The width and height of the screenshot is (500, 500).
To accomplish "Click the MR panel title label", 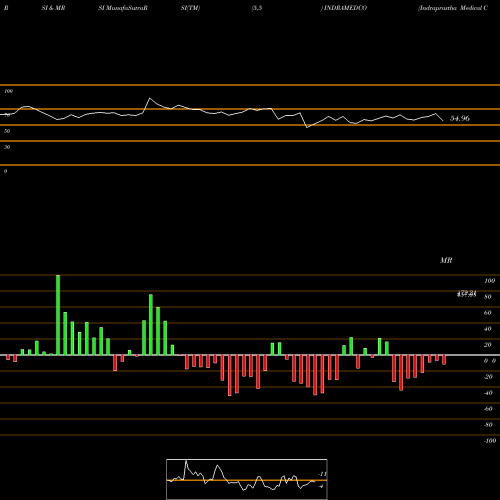I will [446, 260].
